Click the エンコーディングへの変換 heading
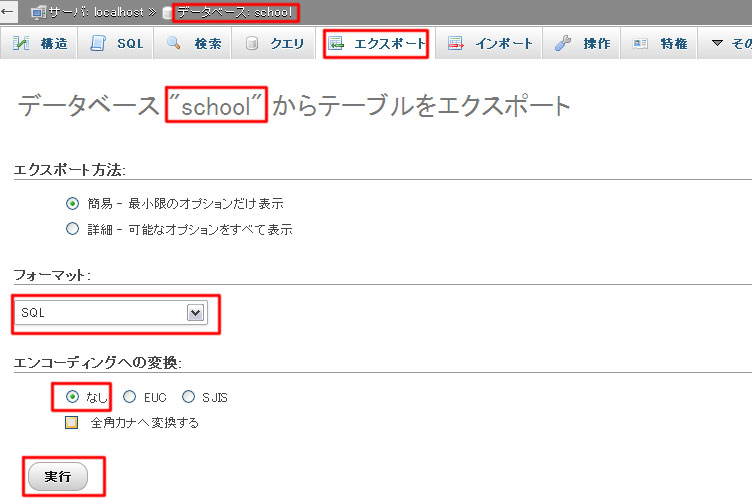This screenshot has height=499, width=752. coord(97,362)
